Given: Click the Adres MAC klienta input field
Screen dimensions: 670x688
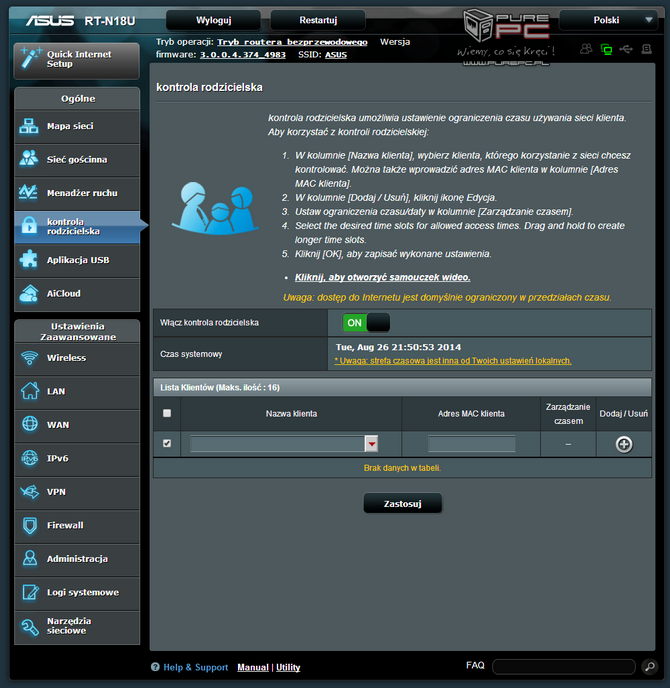Looking at the screenshot, I should 471,444.
